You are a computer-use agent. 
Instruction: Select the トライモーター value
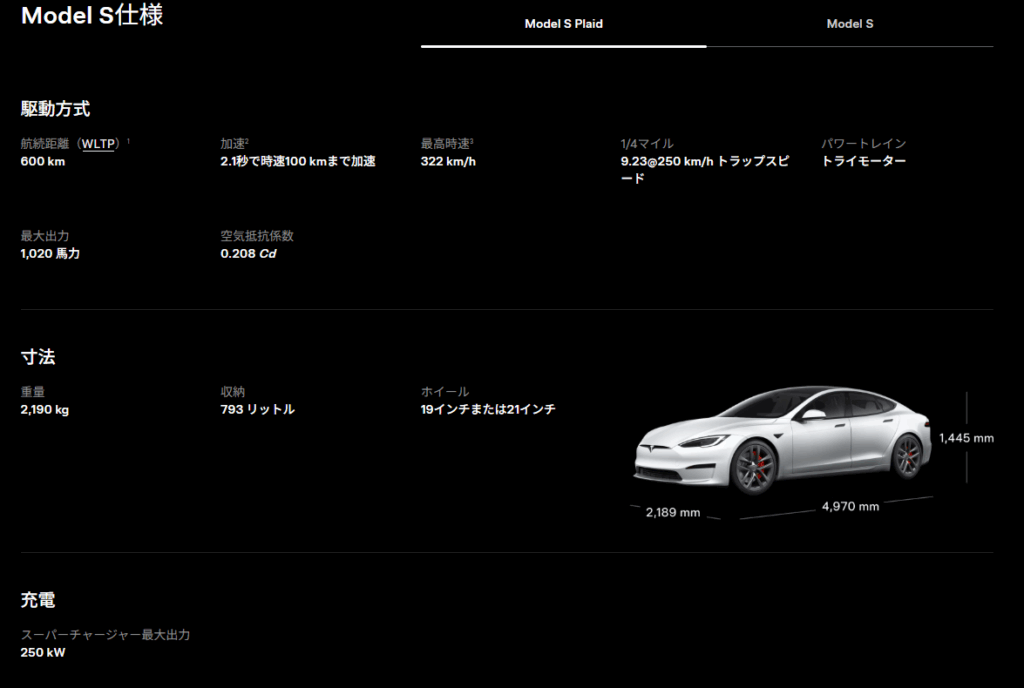tap(863, 161)
